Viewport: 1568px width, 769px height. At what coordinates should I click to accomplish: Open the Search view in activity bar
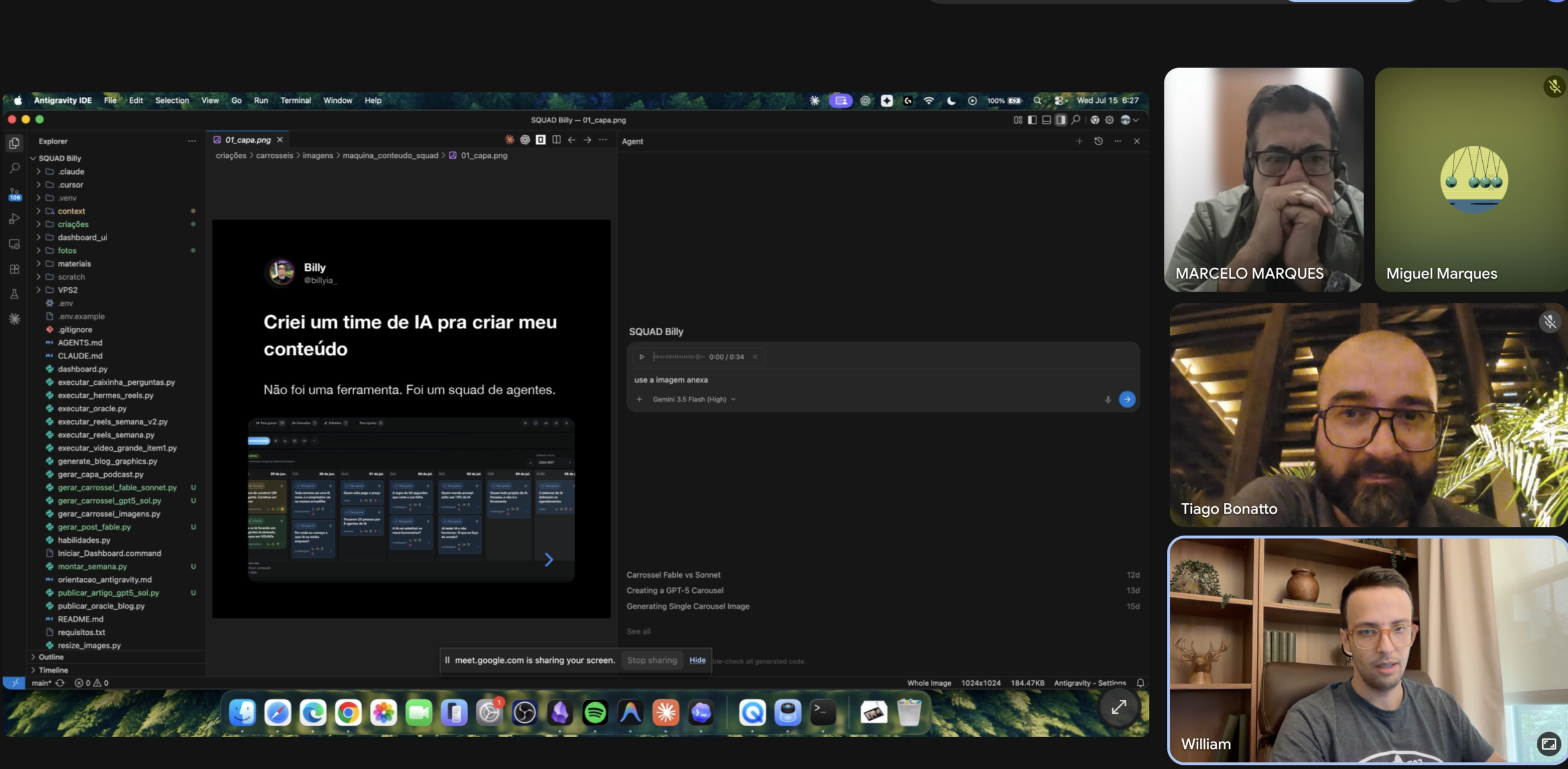[x=15, y=168]
